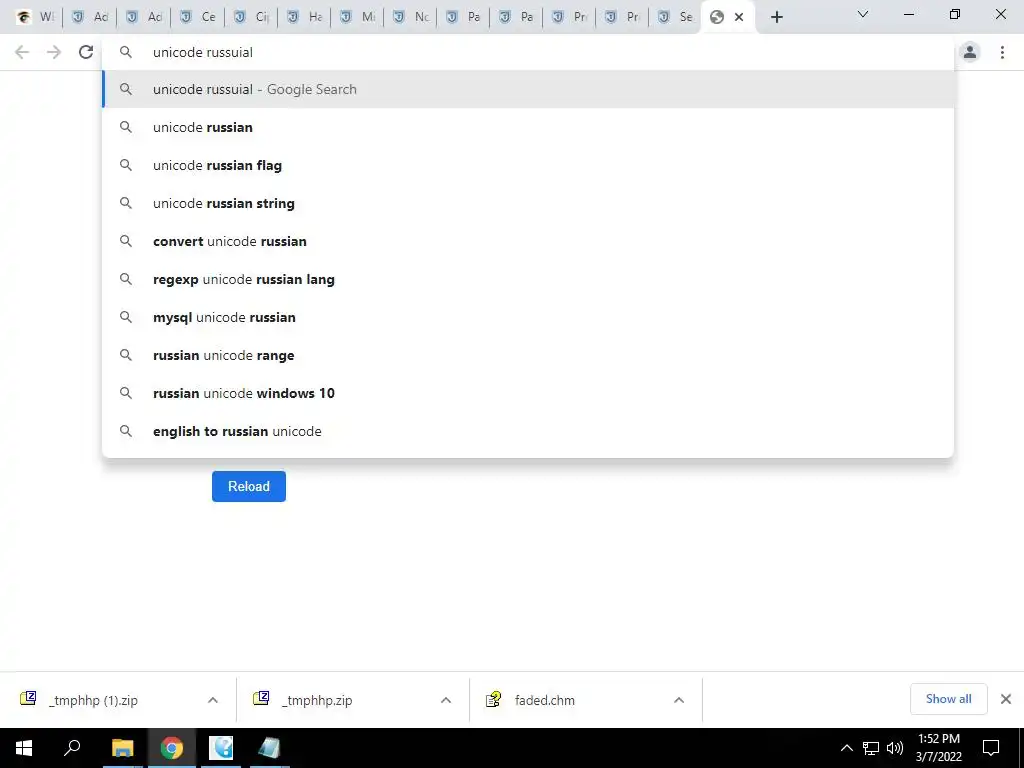Expand options chevron for faded.chm

coord(679,700)
